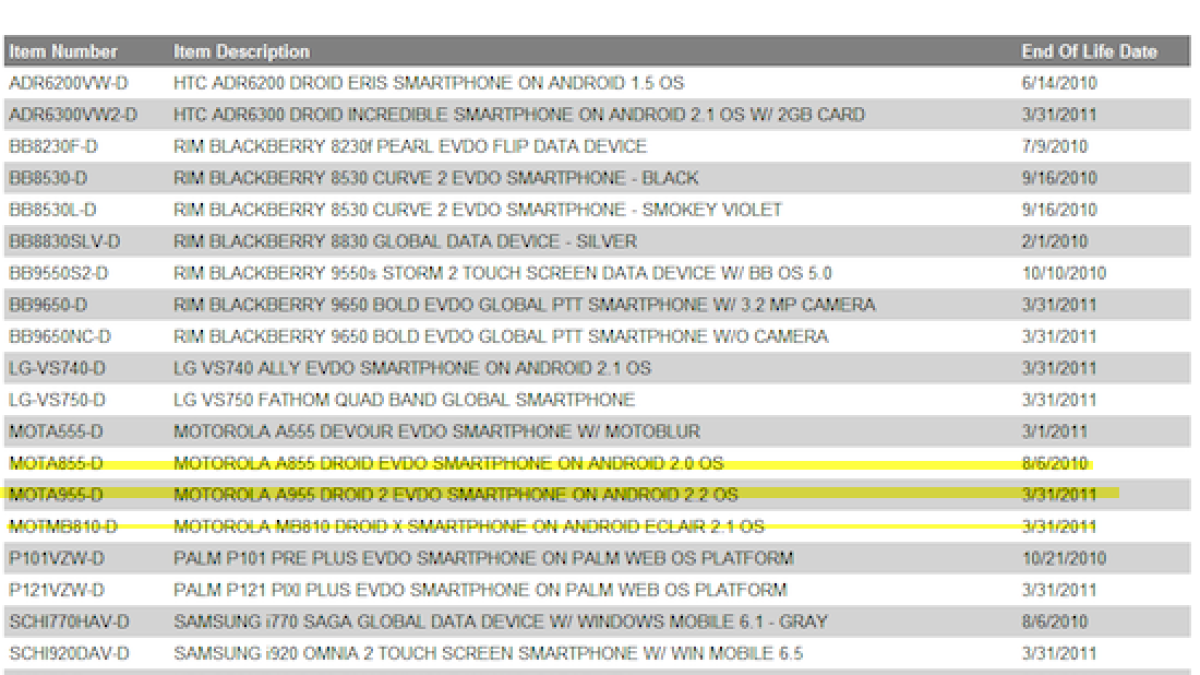Click the 8530 CURVE 2 SMOKEY VIOLET description
Viewport: 1200px width, 675px height.
(478, 210)
